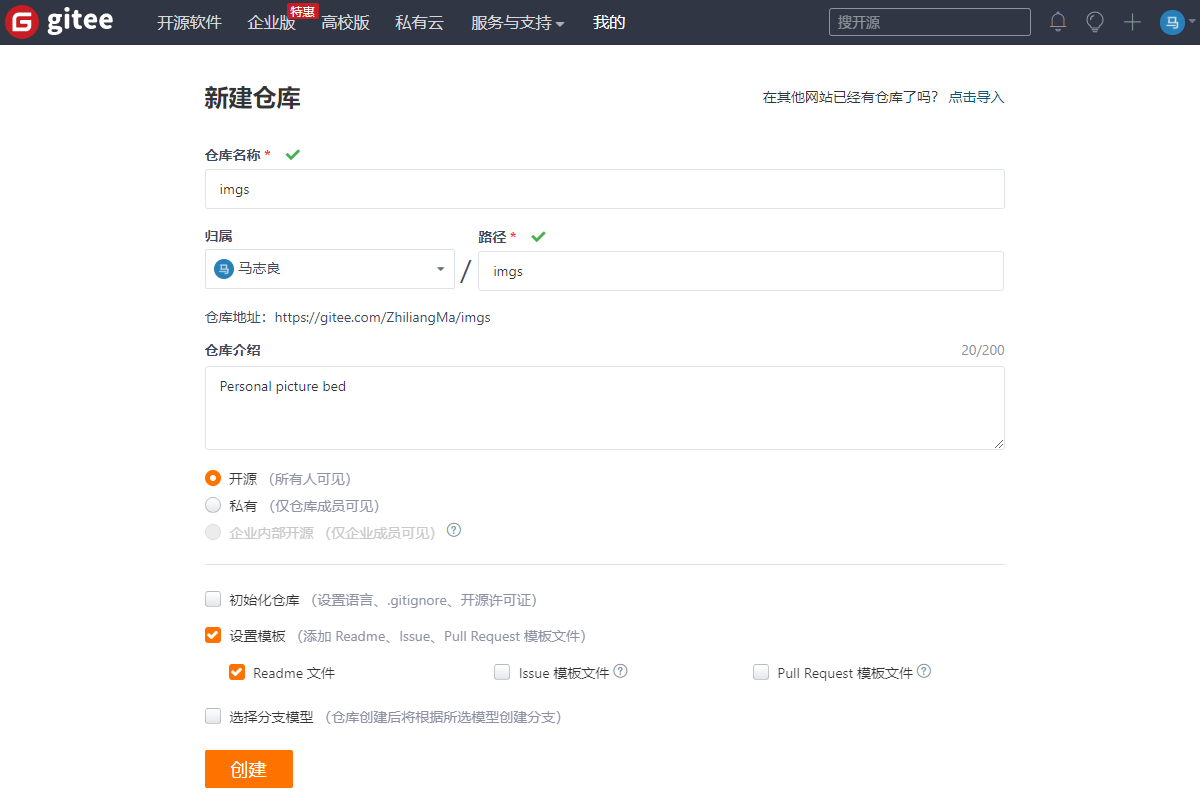This screenshot has height=800, width=1200.
Task: Click inside the 搜开源 search box
Action: (x=929, y=21)
